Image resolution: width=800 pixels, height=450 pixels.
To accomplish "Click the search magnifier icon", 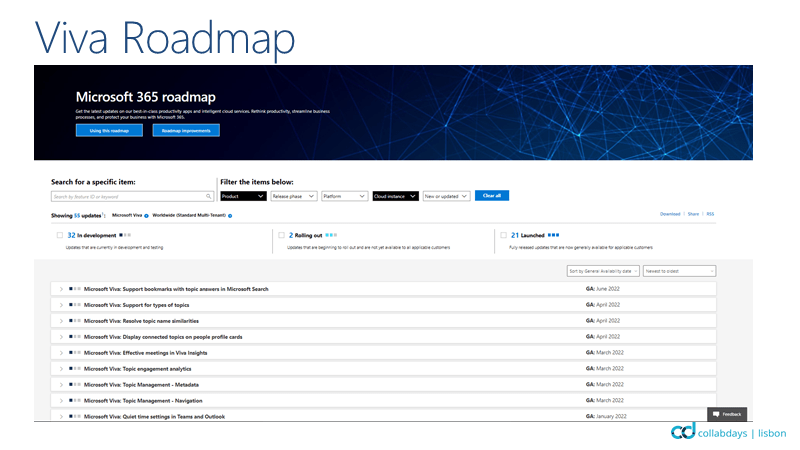I will pyautogui.click(x=209, y=196).
